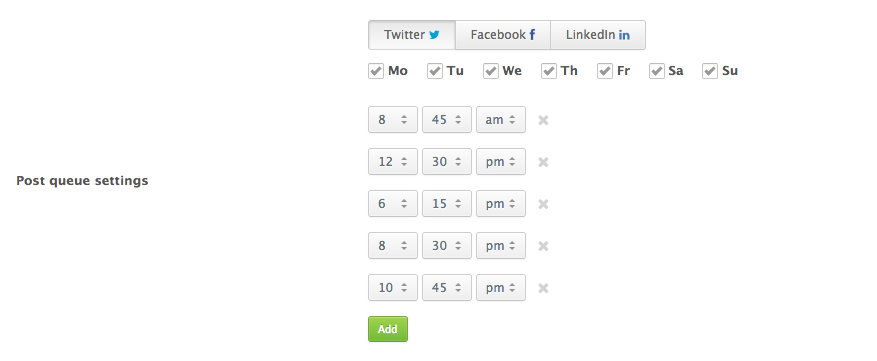Viewport: 877px width, 361px height.
Task: Uncheck the Mo day checkbox
Action: tap(376, 71)
